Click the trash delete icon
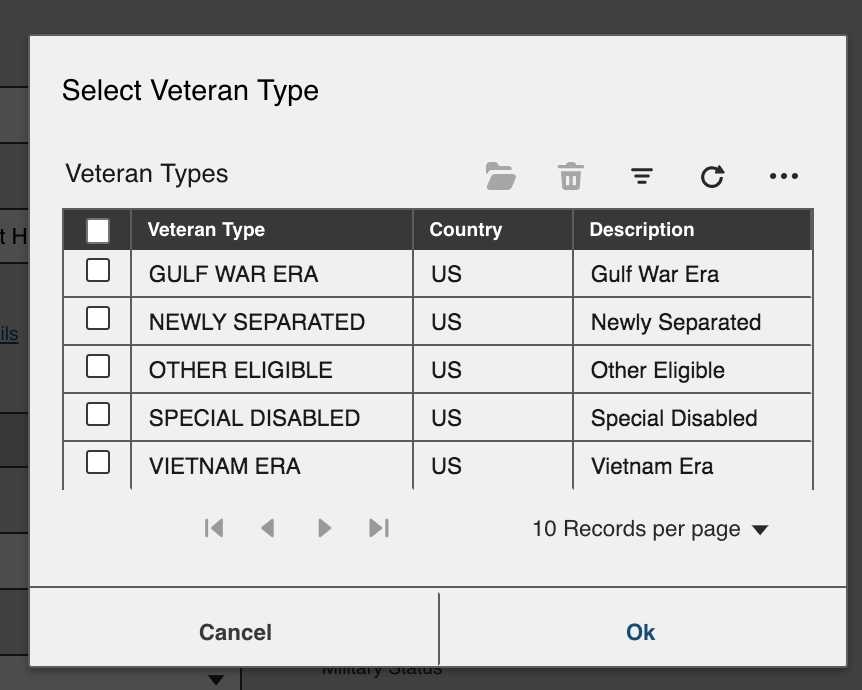Viewport: 862px width, 690px height. [570, 177]
